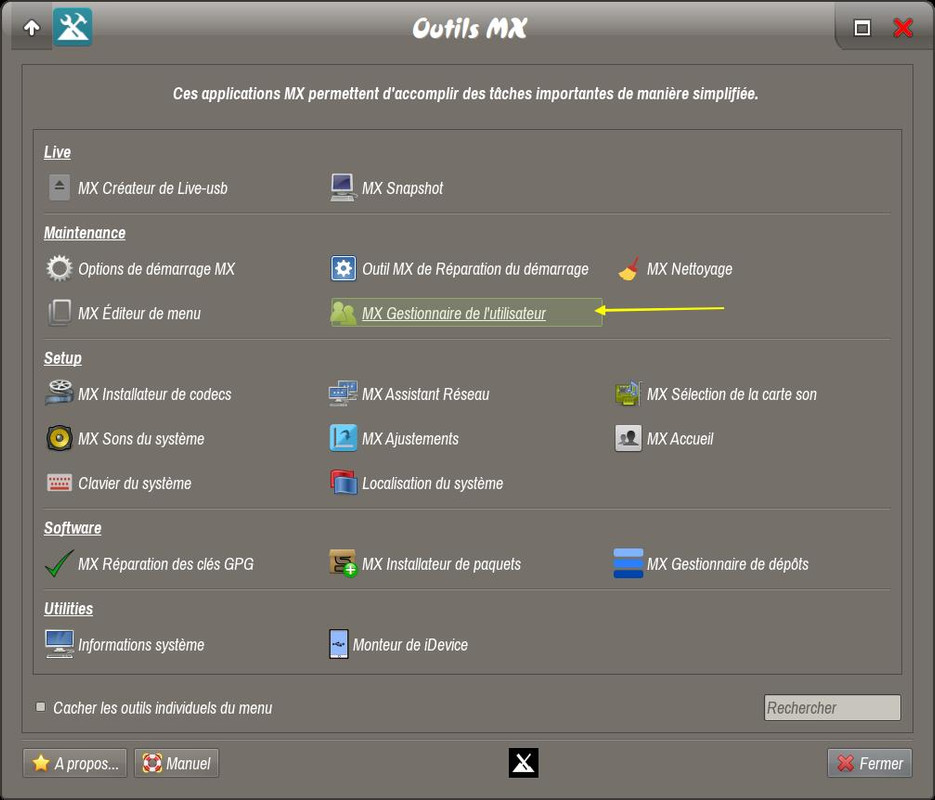Image resolution: width=935 pixels, height=800 pixels.
Task: Open Options de démarrage MX gear icon
Action: [59, 268]
